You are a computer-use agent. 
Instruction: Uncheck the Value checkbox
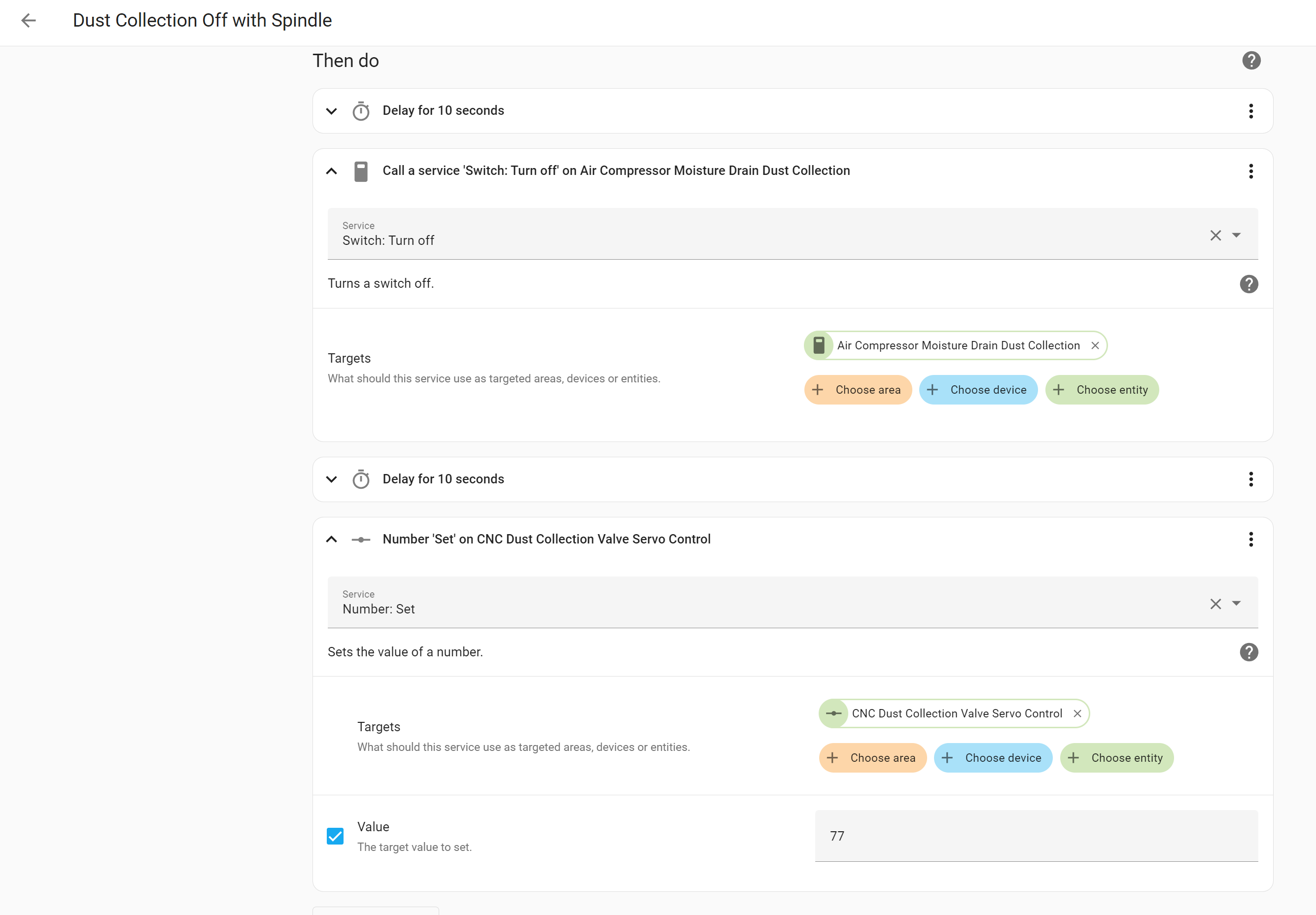pos(335,836)
